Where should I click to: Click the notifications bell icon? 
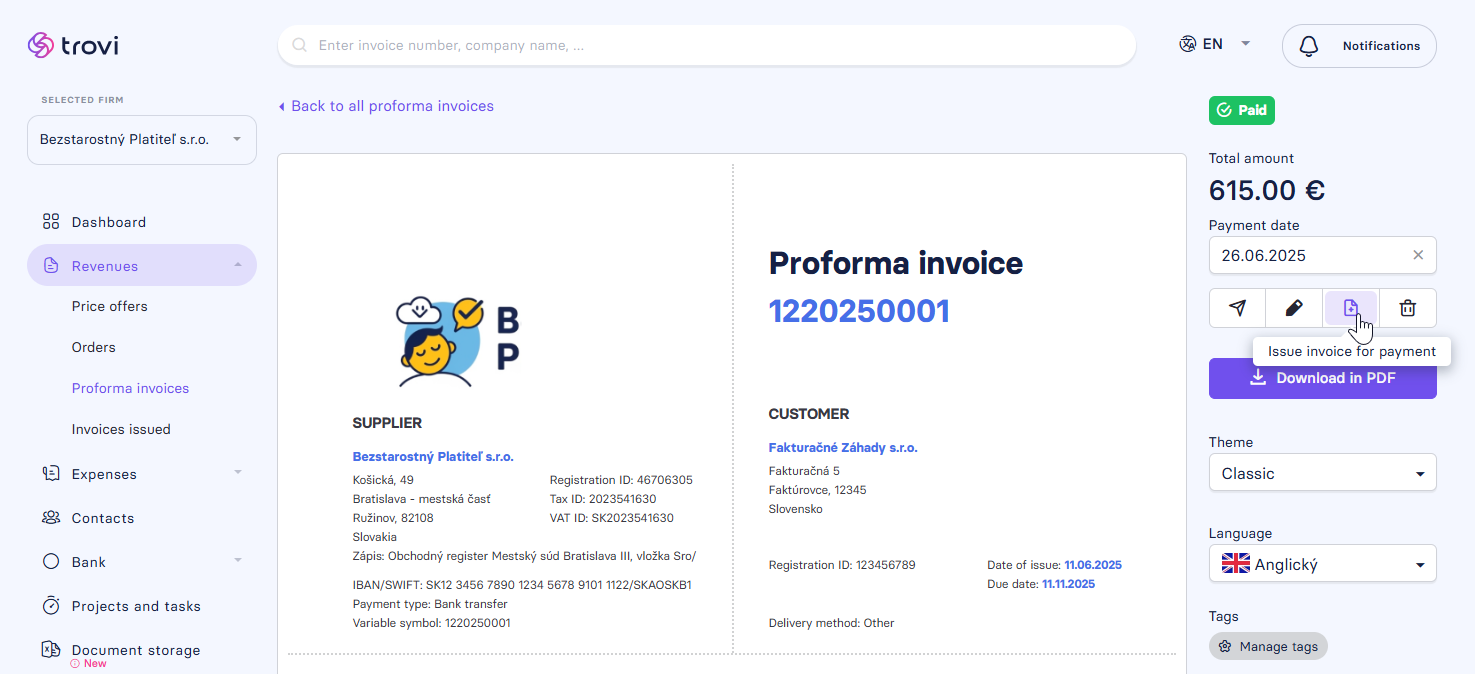click(1308, 46)
